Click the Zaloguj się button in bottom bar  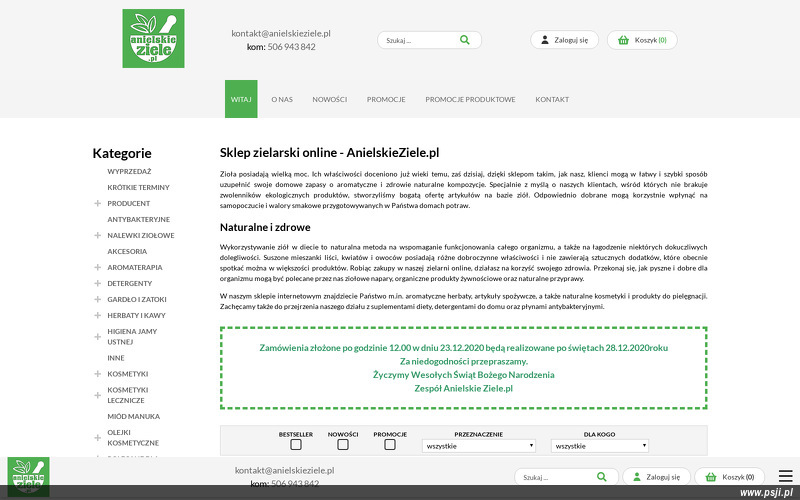click(x=656, y=477)
